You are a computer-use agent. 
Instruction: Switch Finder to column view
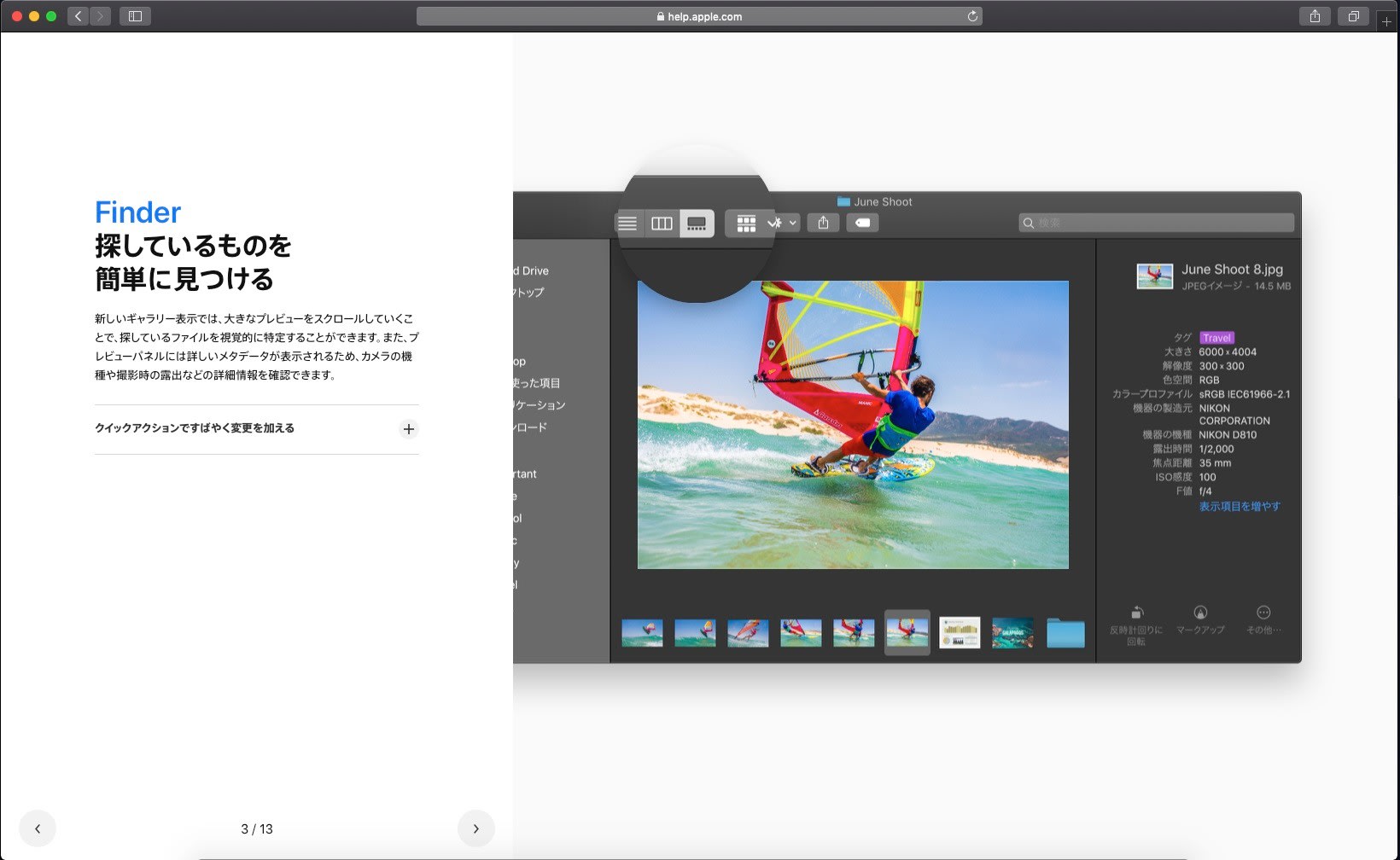coord(662,224)
